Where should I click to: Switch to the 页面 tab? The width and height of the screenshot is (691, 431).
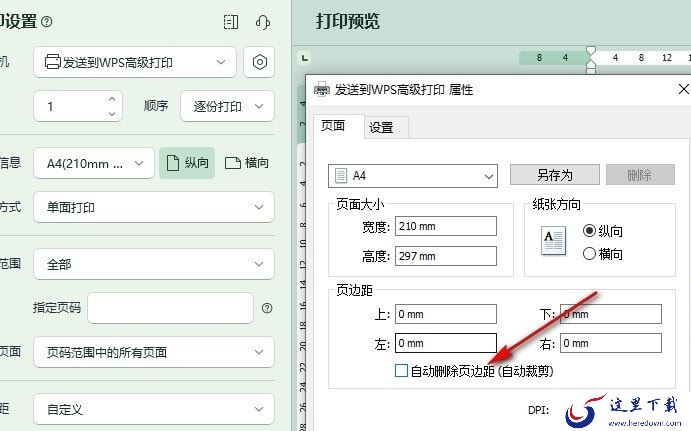[333, 126]
